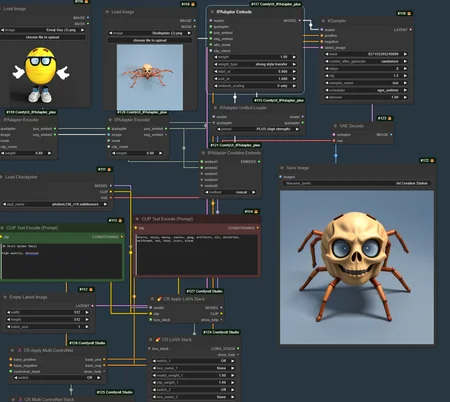Click the orange badge on Empty Latent #112 tag

(x=91, y=290)
